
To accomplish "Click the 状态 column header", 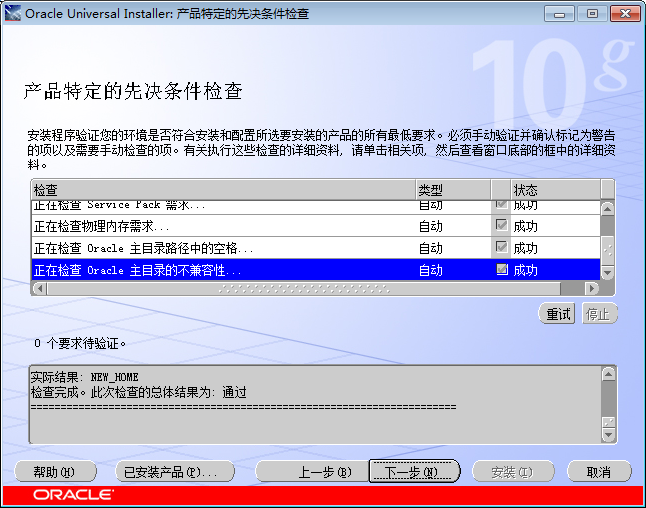I will click(555, 190).
